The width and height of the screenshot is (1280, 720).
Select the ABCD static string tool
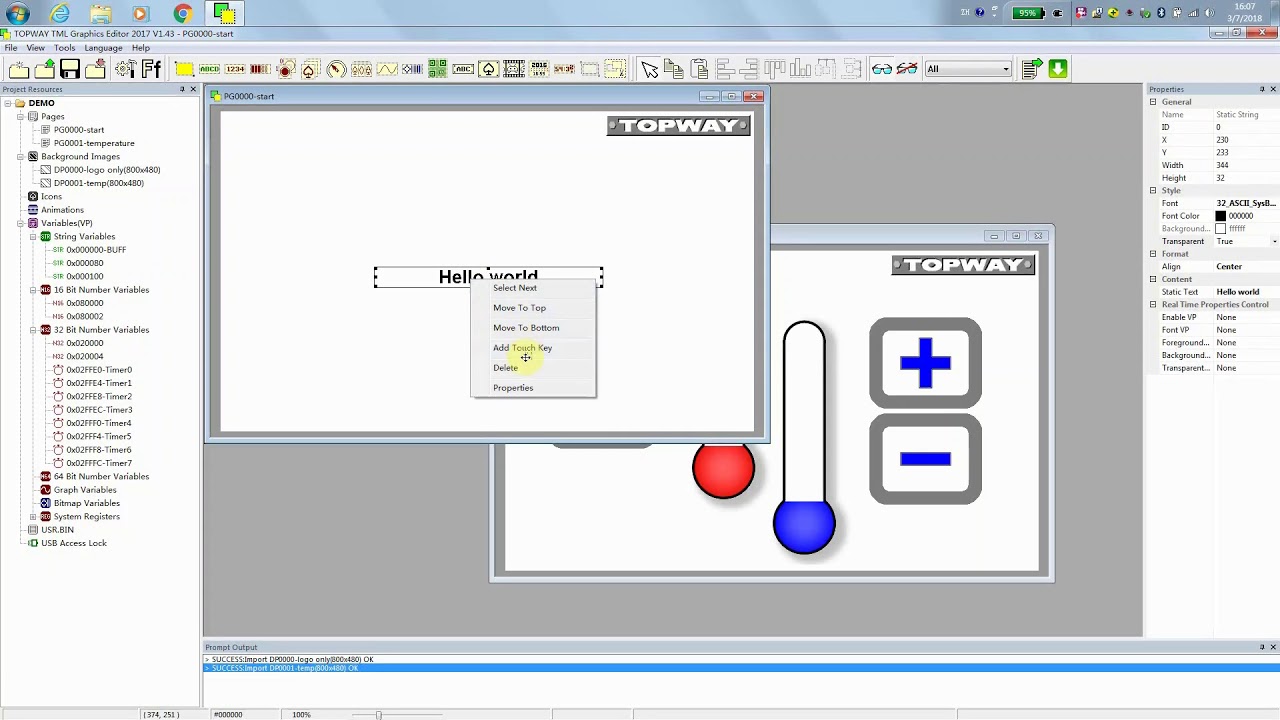[209, 69]
